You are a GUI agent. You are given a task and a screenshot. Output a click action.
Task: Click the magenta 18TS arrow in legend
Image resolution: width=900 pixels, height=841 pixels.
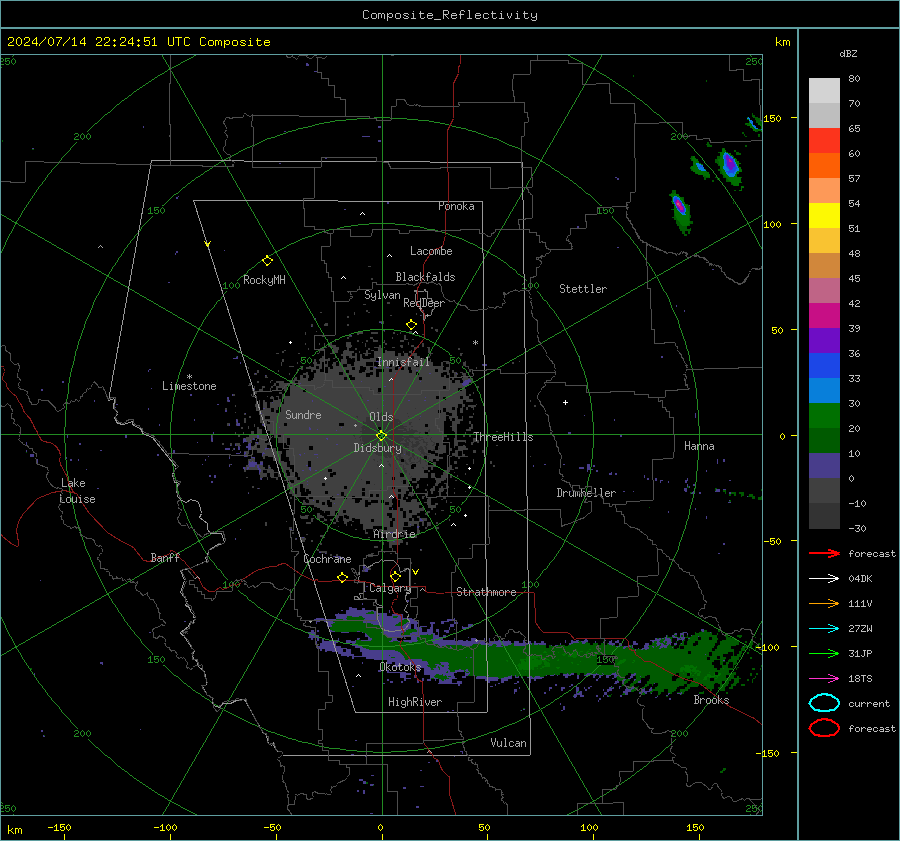[x=824, y=679]
